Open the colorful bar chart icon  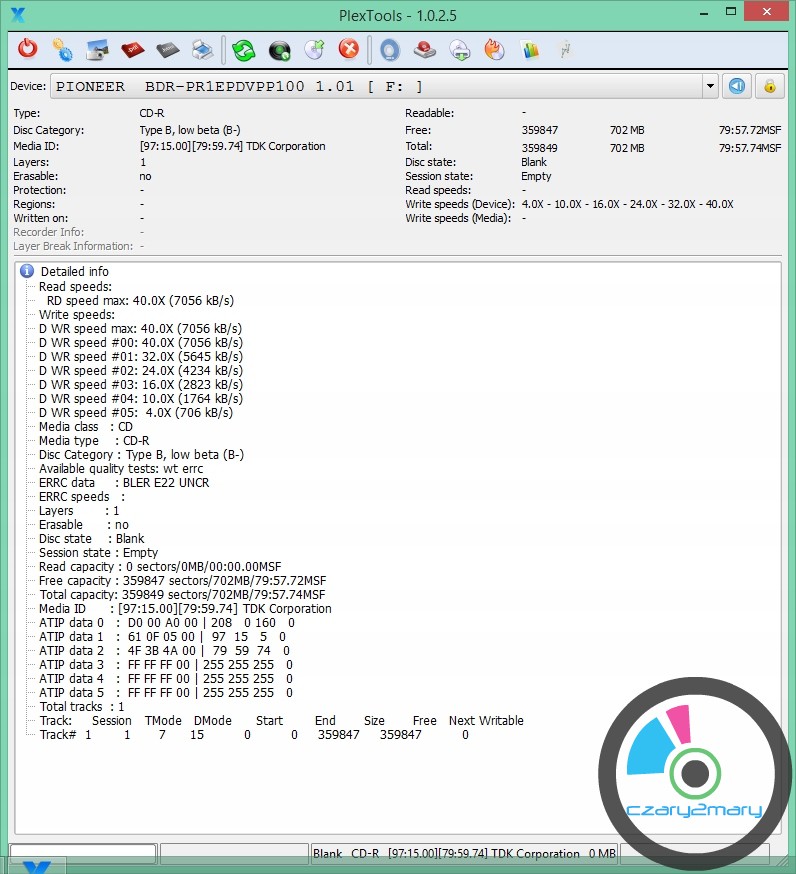point(530,49)
